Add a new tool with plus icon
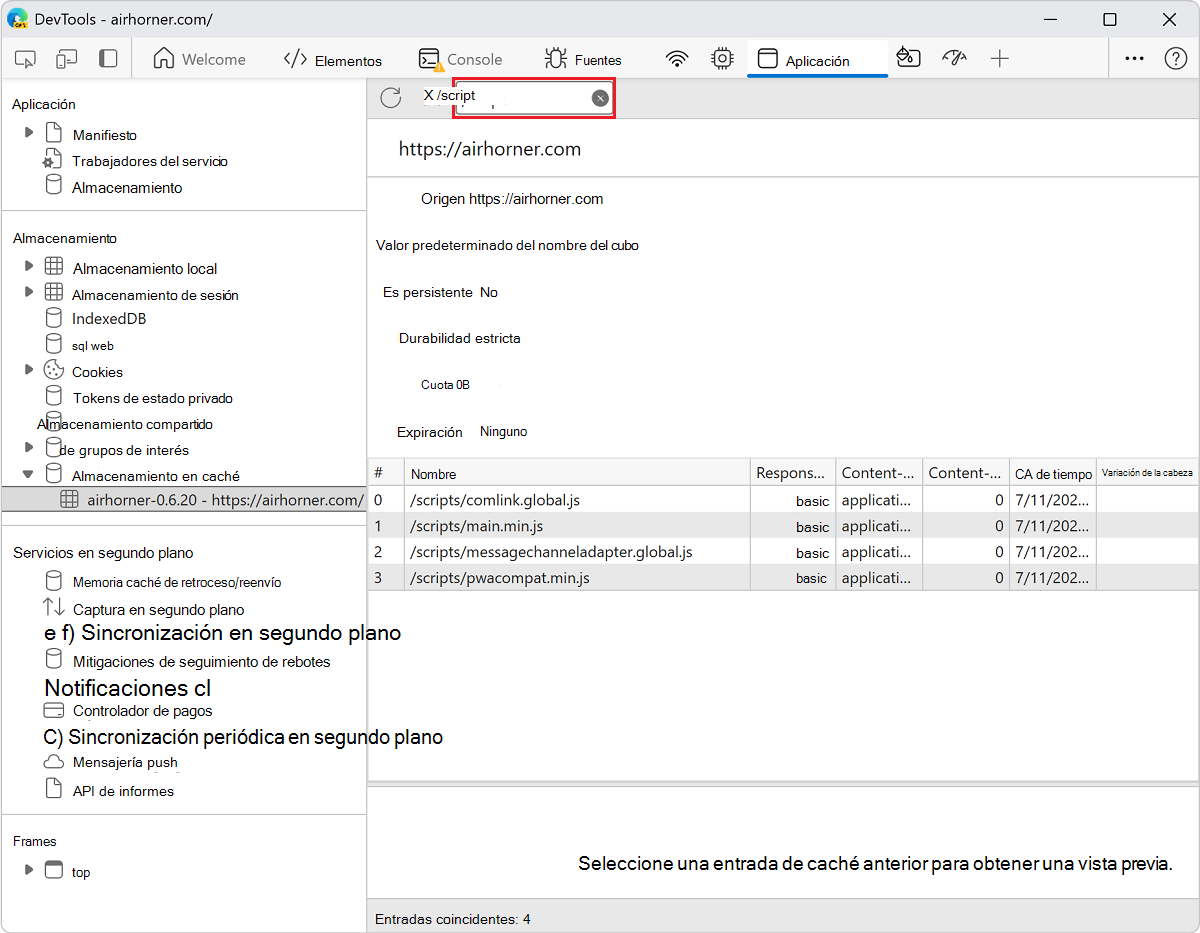 coord(999,59)
